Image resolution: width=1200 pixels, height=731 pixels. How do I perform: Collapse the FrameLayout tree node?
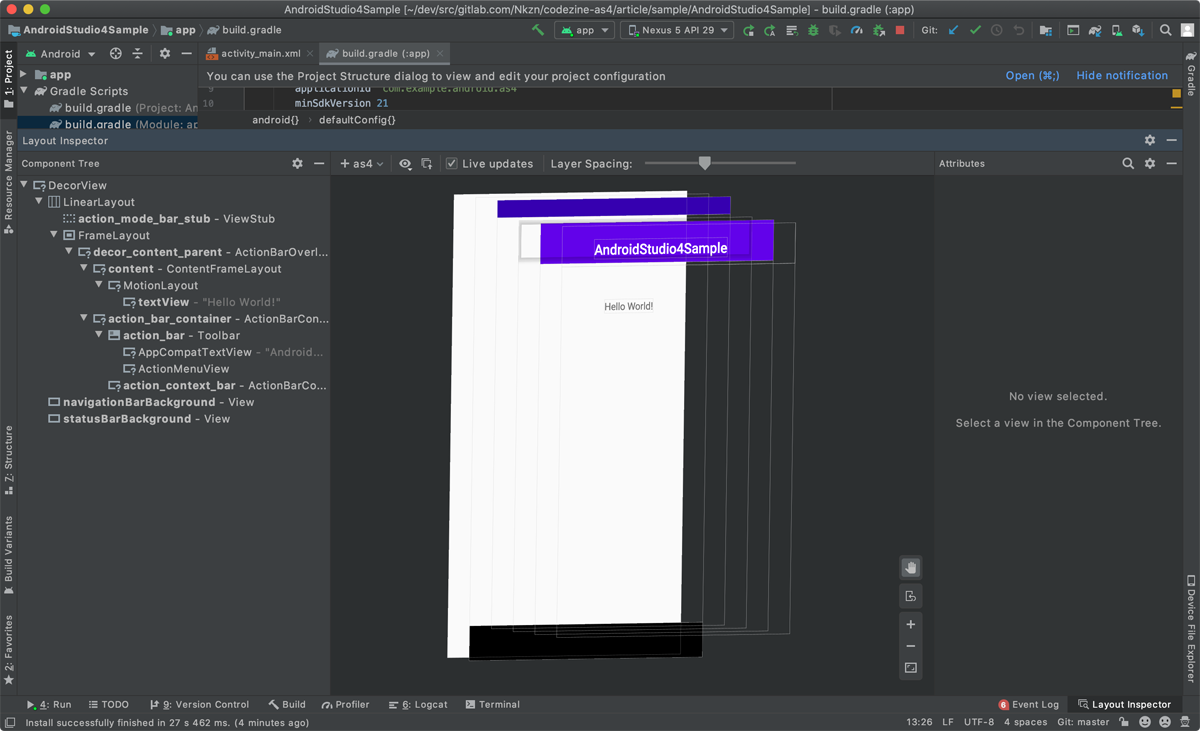(54, 235)
